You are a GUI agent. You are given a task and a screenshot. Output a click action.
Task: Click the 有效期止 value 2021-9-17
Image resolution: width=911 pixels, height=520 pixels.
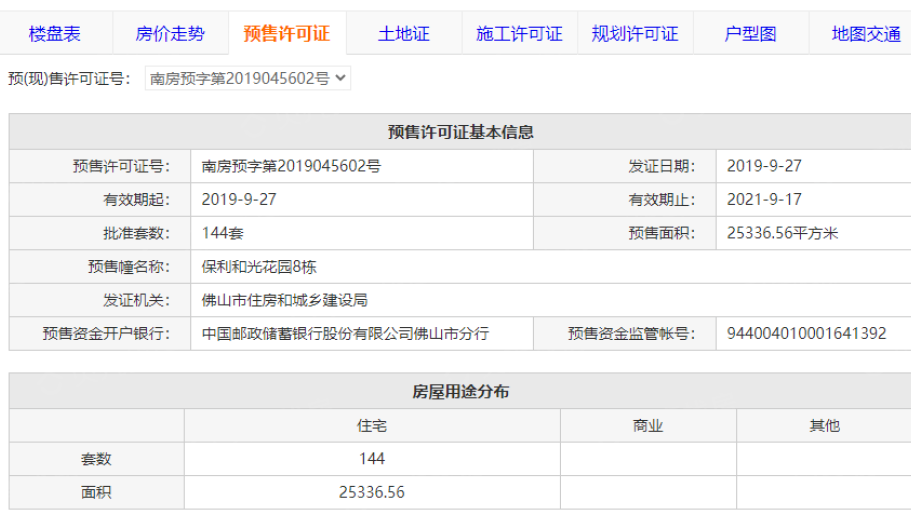(764, 200)
